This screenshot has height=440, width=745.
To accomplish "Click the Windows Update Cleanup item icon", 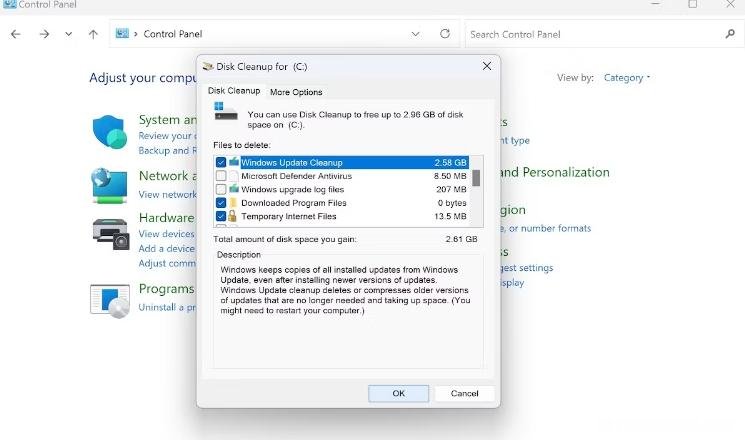I will pyautogui.click(x=233, y=162).
